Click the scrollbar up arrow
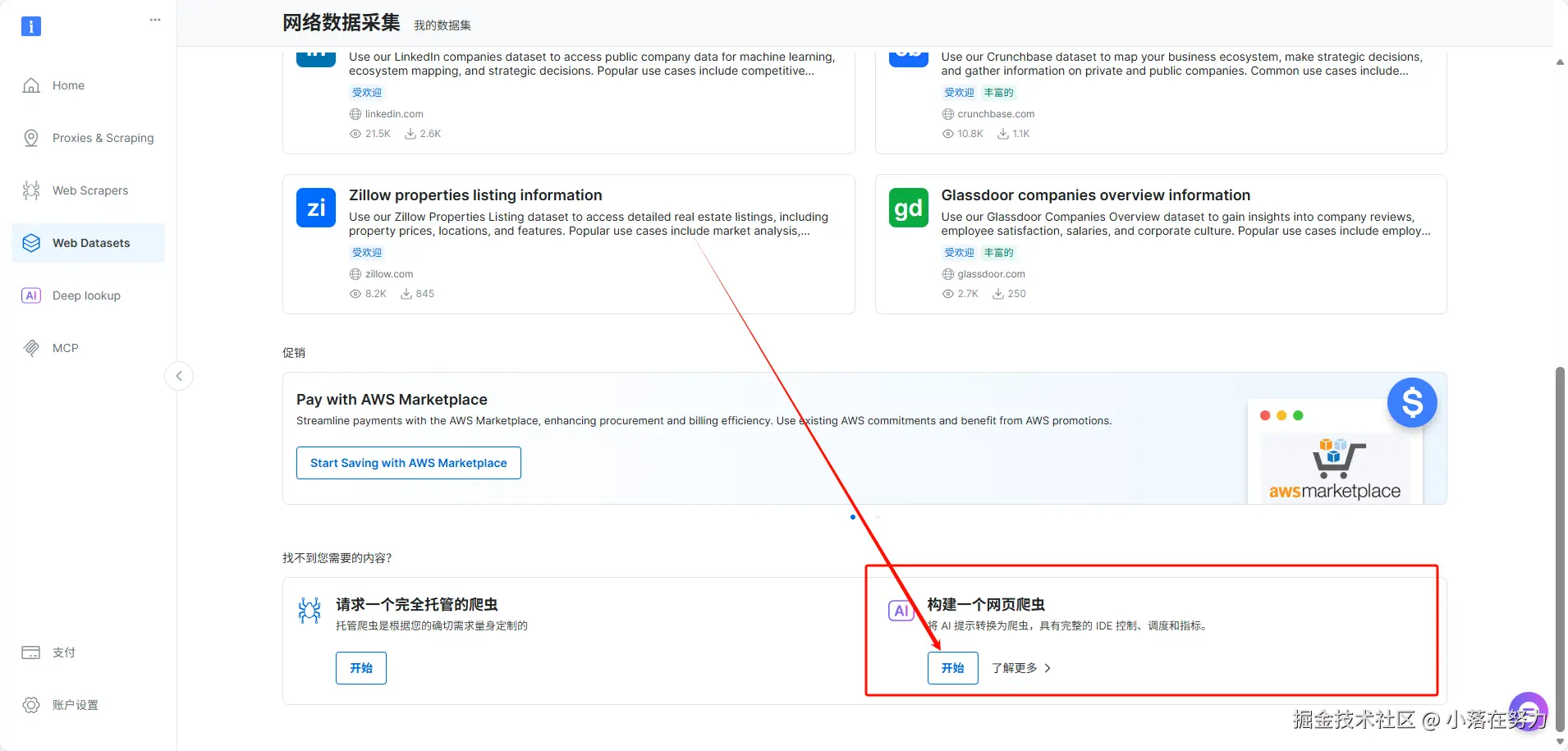Screen dimensions: 1568x751 click(x=1560, y=62)
